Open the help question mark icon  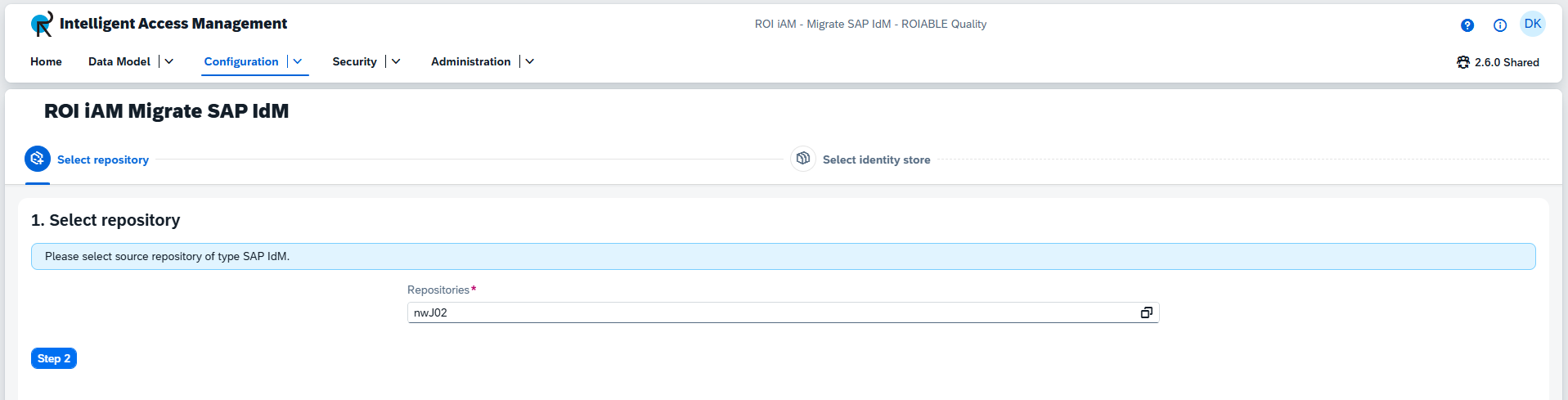pos(1467,25)
